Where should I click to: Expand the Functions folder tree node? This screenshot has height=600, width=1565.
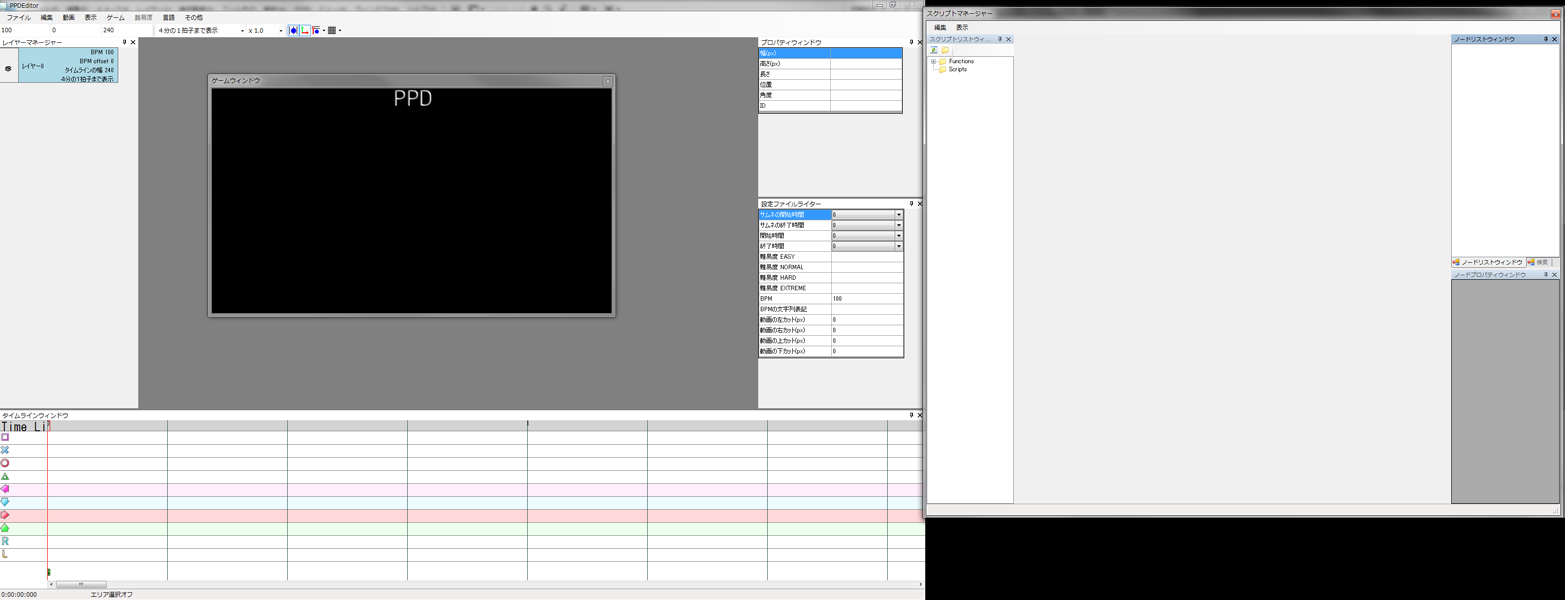(933, 62)
